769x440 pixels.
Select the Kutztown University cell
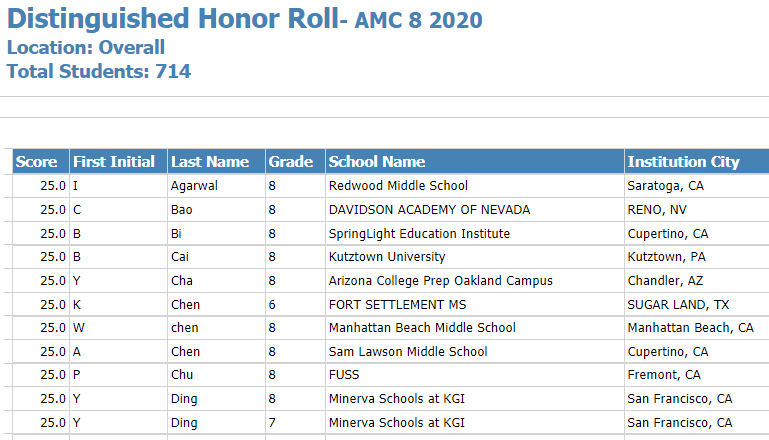pos(475,257)
